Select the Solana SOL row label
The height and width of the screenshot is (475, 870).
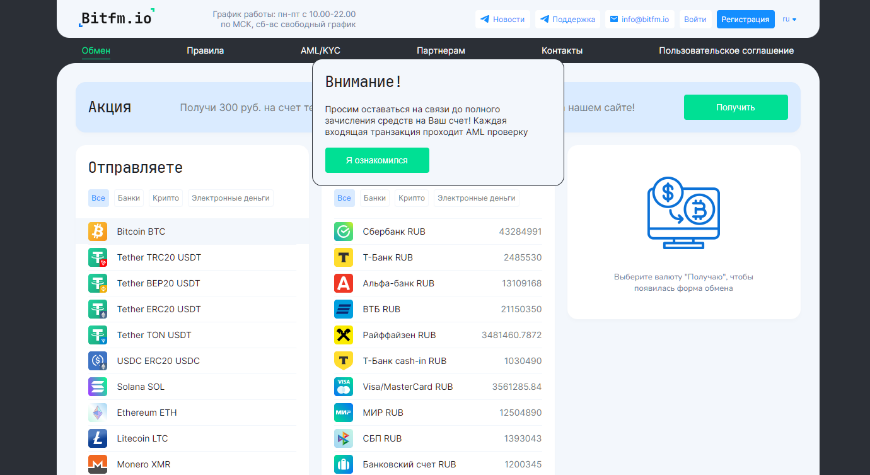pyautogui.click(x=140, y=386)
